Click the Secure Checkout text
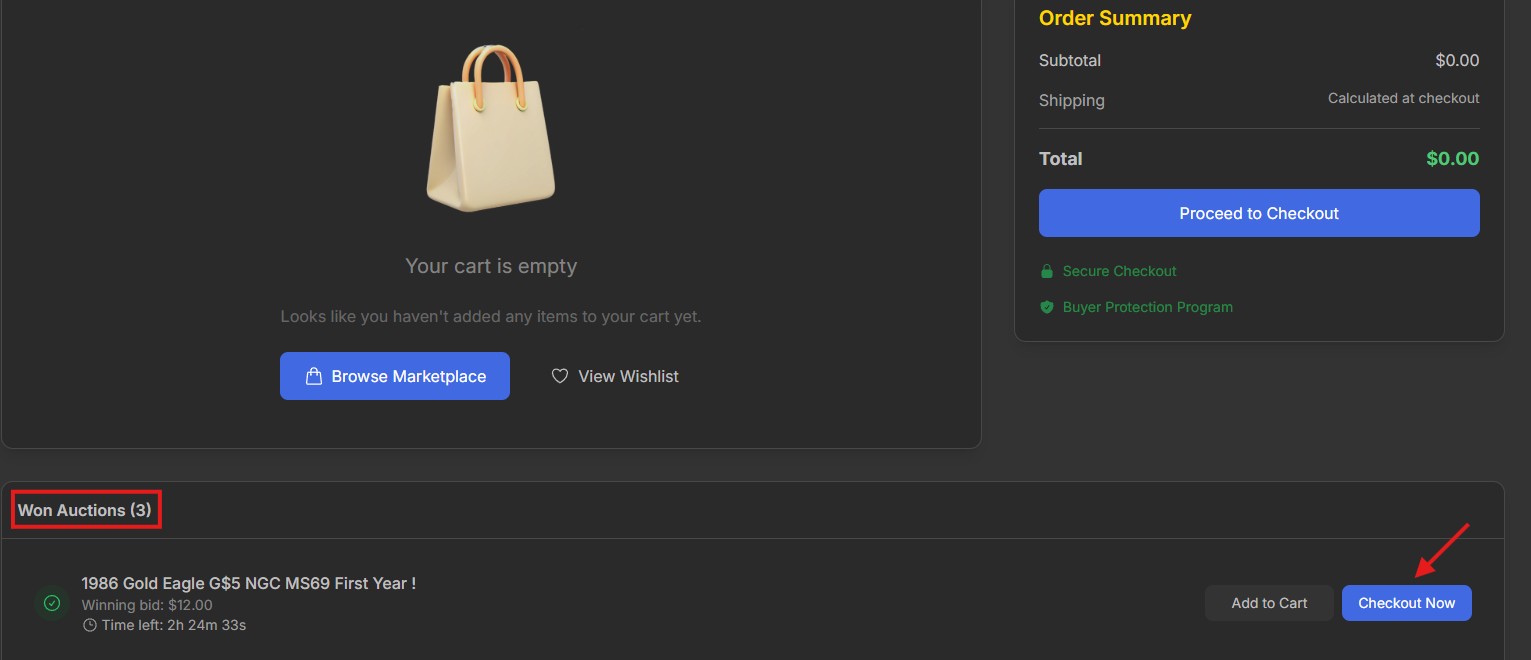1531x660 pixels. (1119, 271)
